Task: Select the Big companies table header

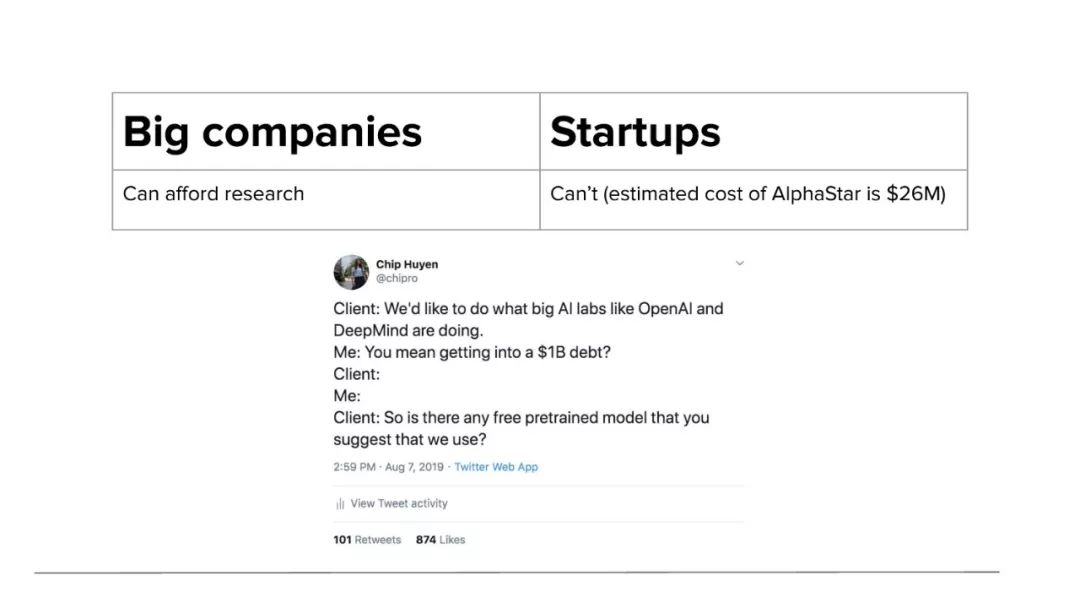Action: [x=326, y=132]
